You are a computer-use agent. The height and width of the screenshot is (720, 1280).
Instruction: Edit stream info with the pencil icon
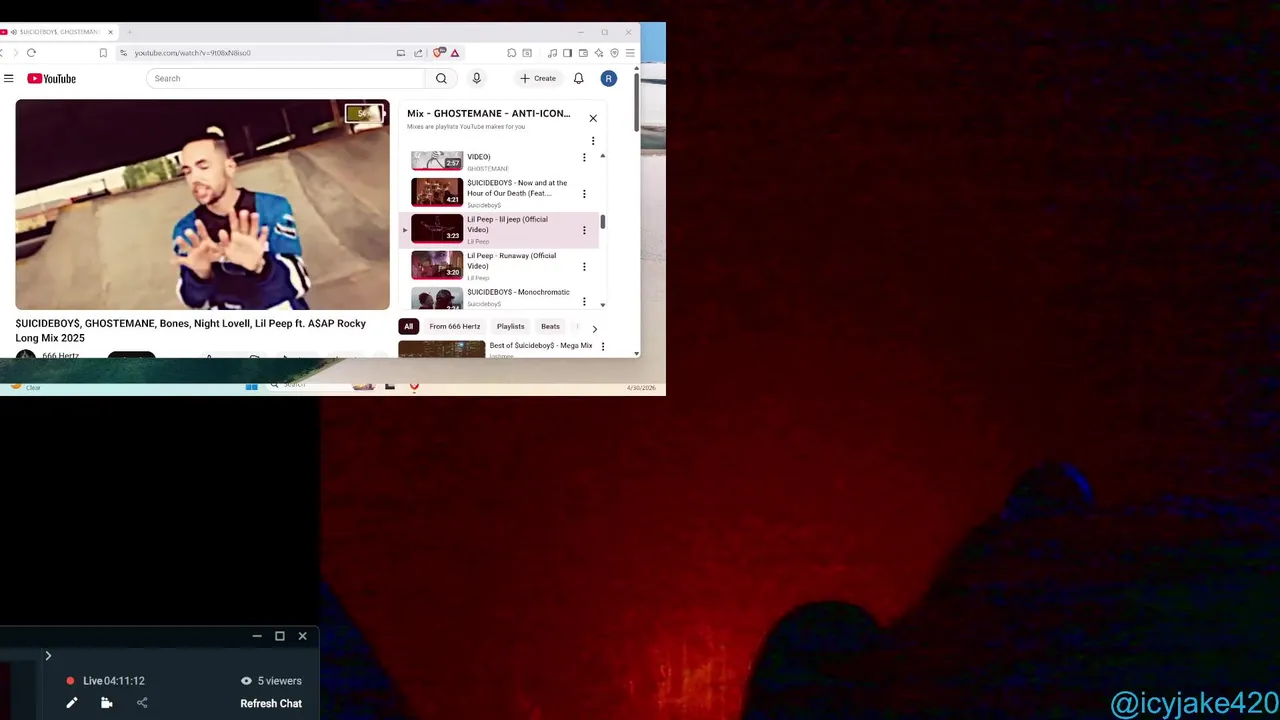(72, 703)
